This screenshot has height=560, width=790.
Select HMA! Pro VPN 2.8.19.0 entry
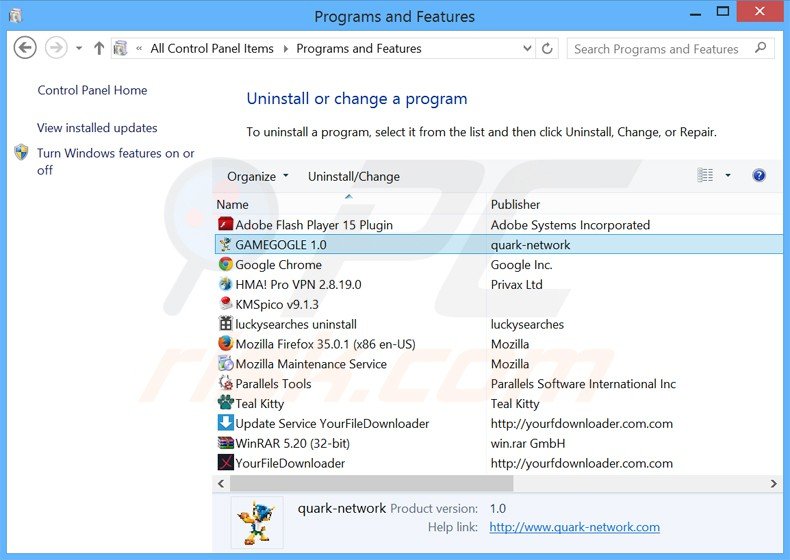click(298, 284)
